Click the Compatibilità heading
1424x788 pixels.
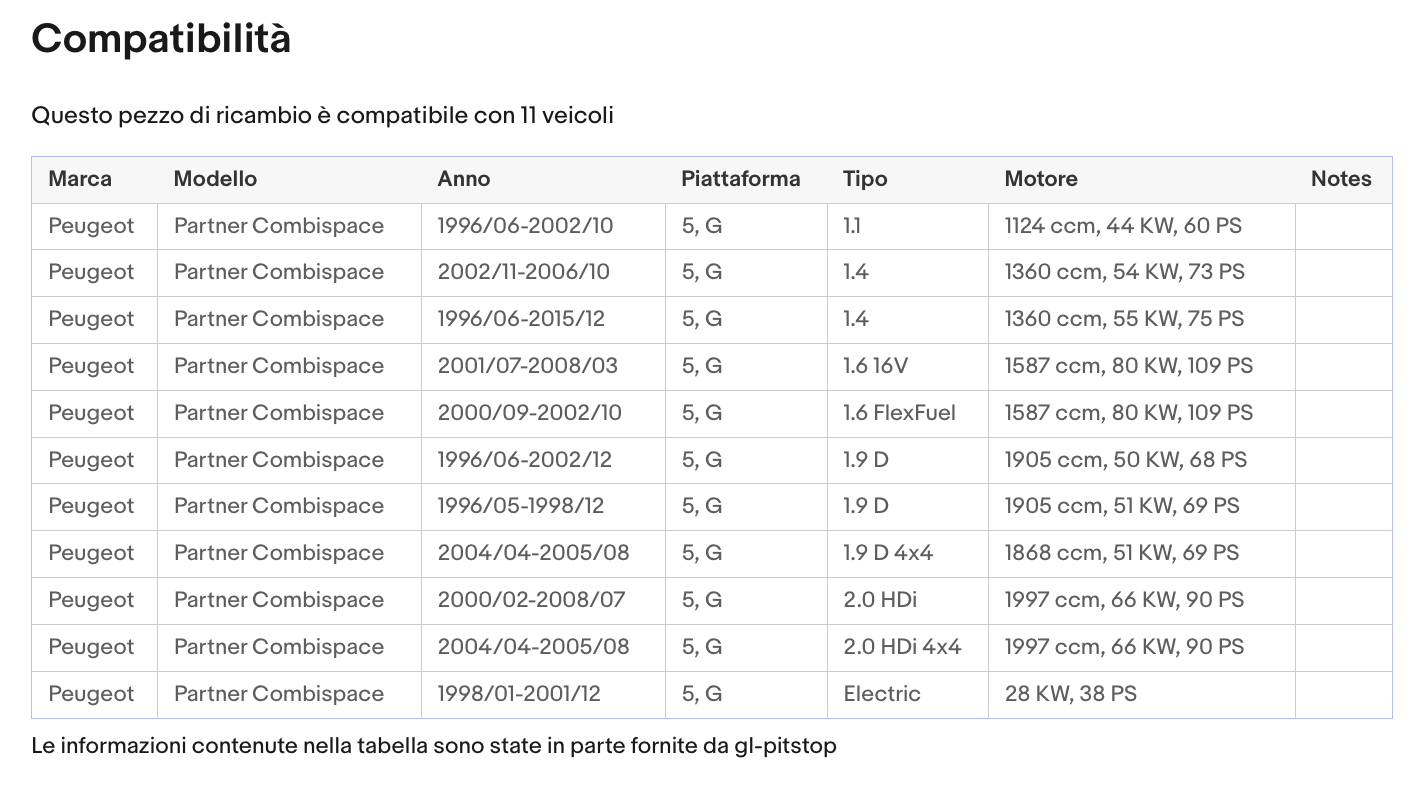click(x=160, y=39)
